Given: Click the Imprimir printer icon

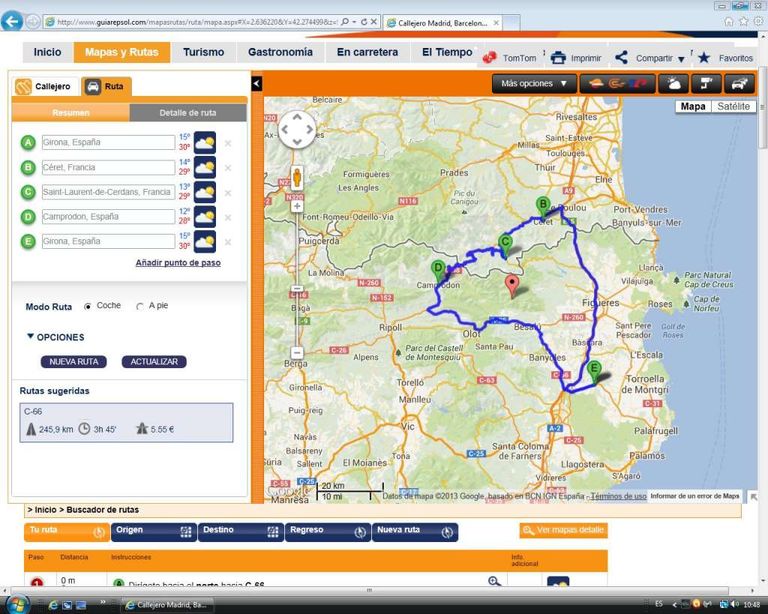Looking at the screenshot, I should point(558,58).
